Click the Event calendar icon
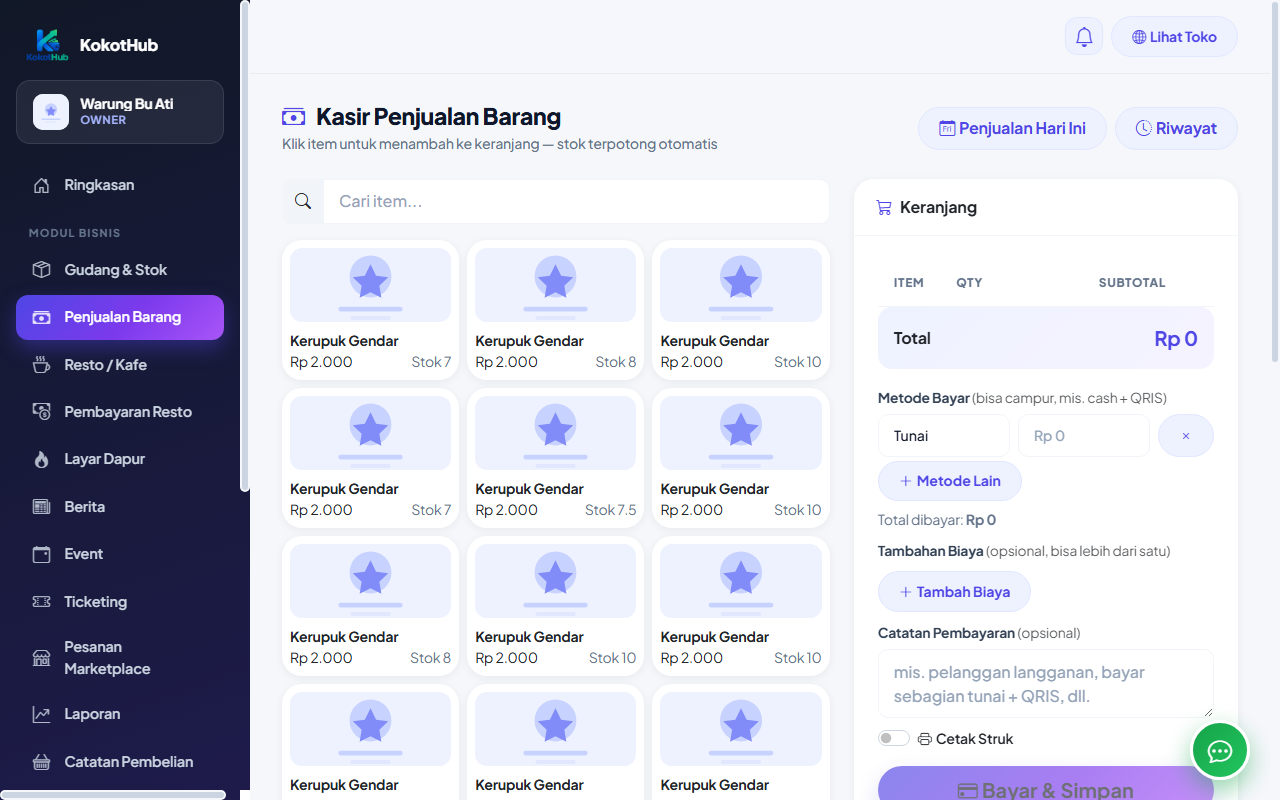The width and height of the screenshot is (1280, 800). click(42, 554)
